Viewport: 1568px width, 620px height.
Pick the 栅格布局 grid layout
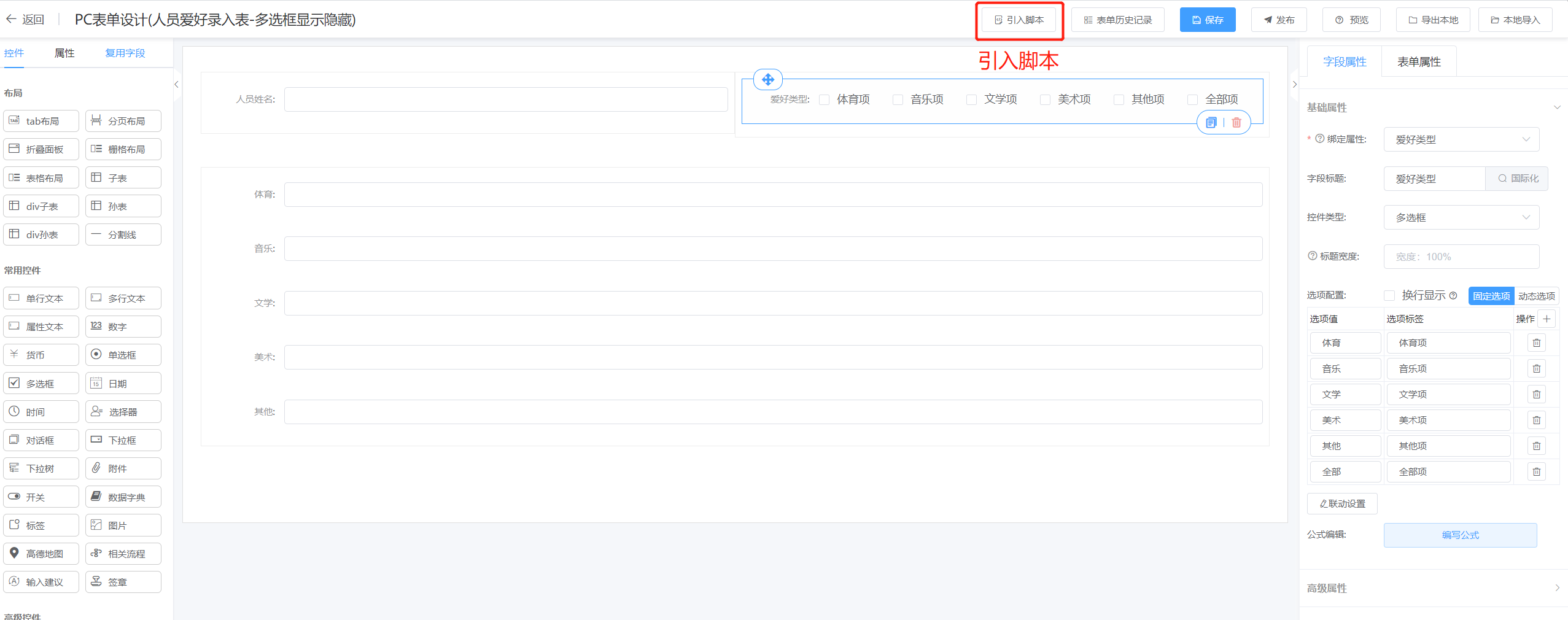pyautogui.click(x=123, y=149)
